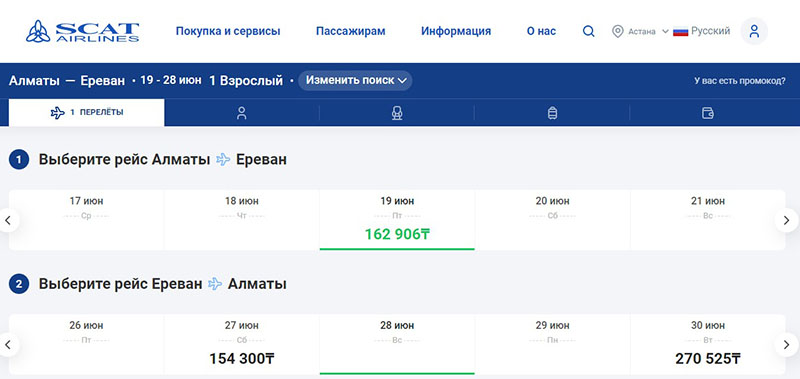
Task: Open the Покупка и сервисы menu
Action: tap(228, 31)
